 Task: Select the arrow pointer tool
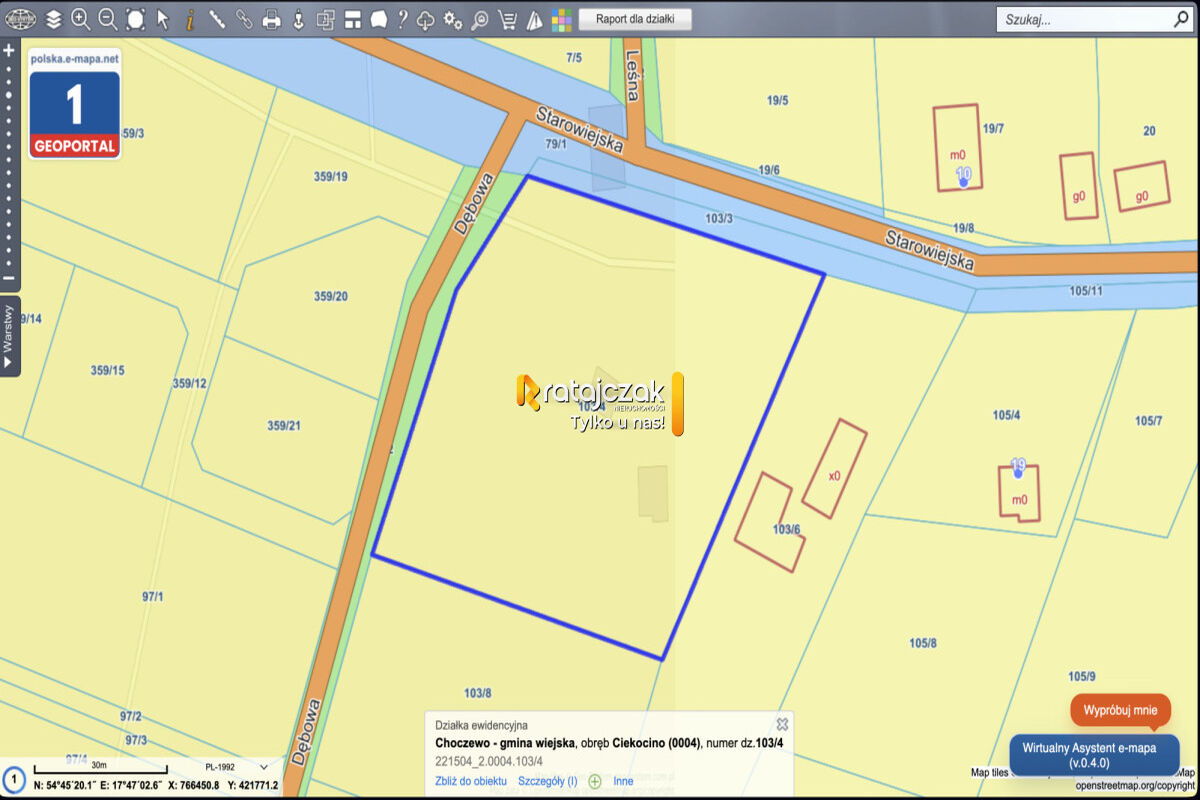162,19
